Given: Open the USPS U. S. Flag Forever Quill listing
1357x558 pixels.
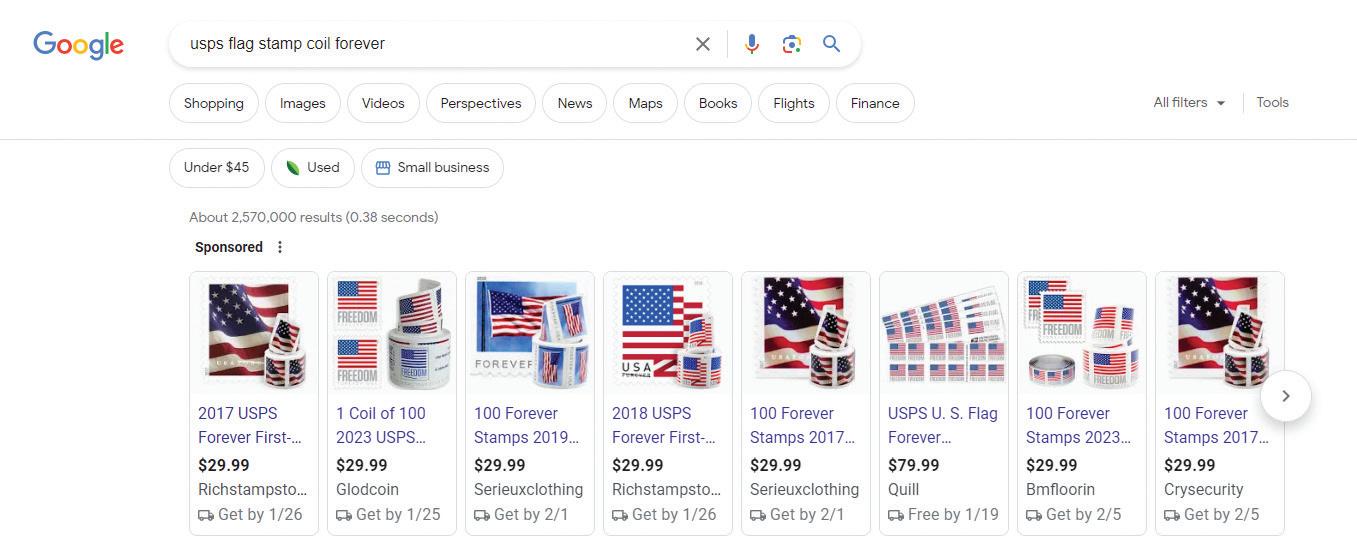Looking at the screenshot, I should 942,425.
